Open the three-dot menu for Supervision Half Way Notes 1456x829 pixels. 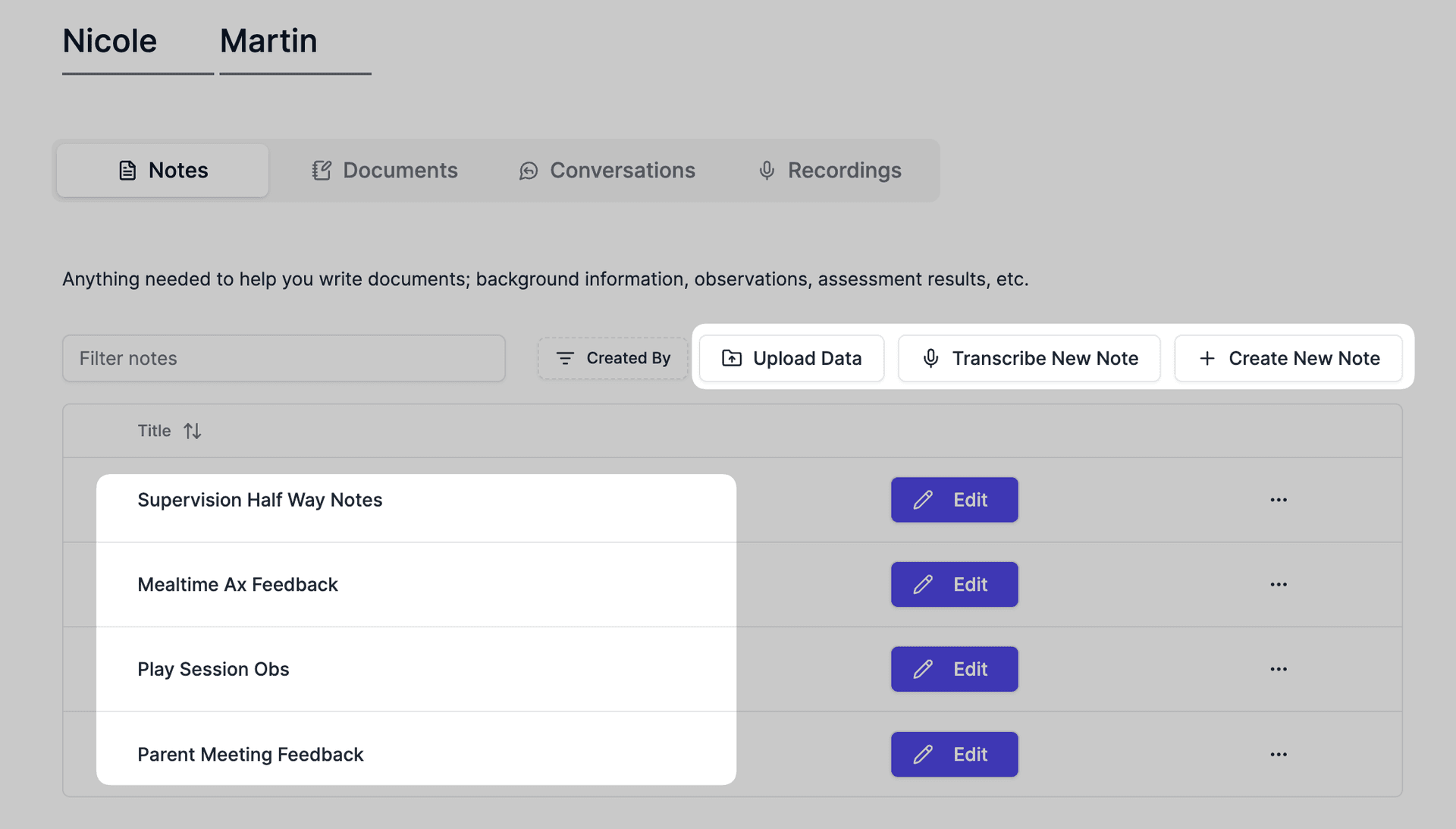click(1279, 500)
